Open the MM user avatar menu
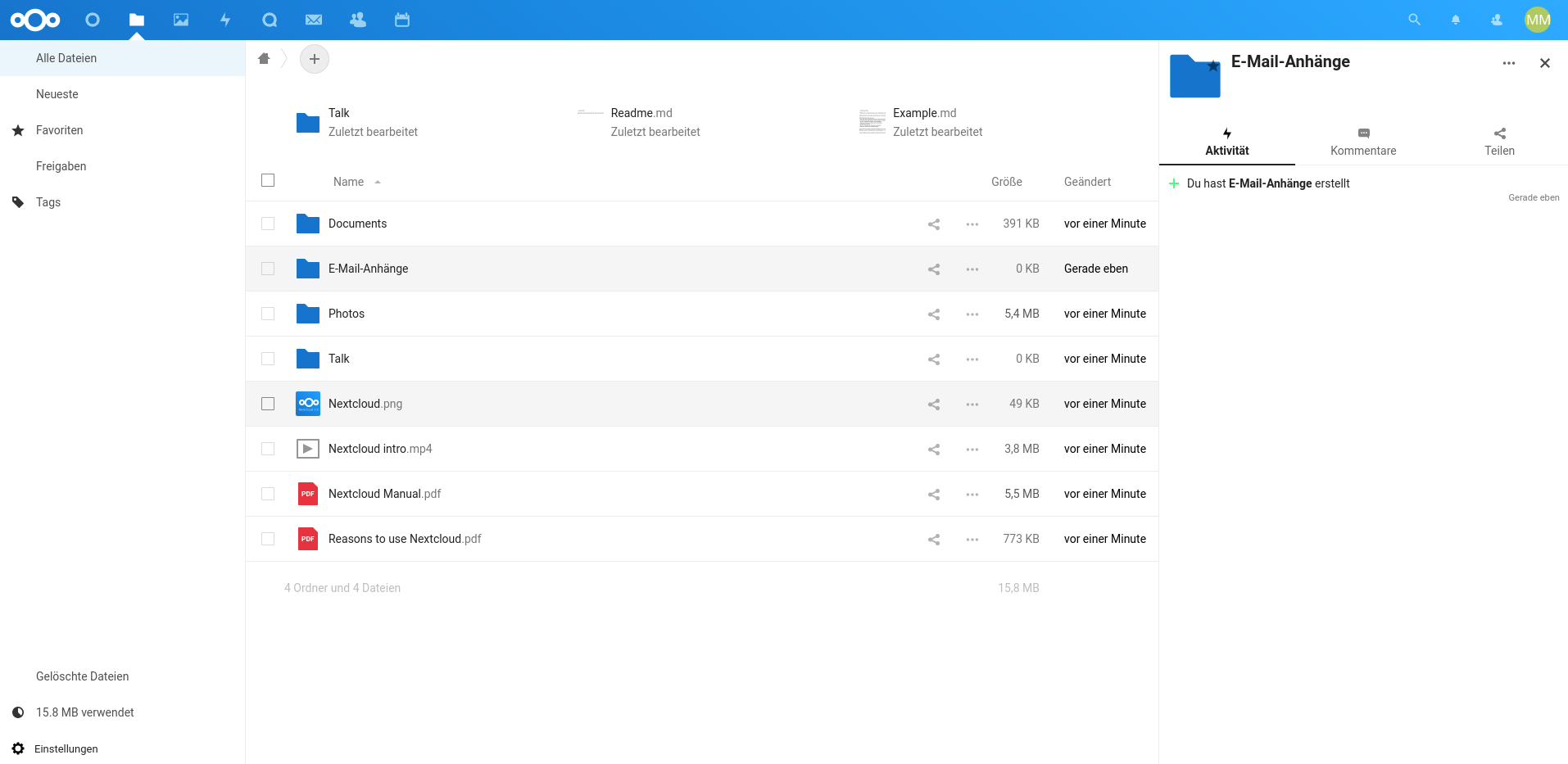 (1538, 20)
